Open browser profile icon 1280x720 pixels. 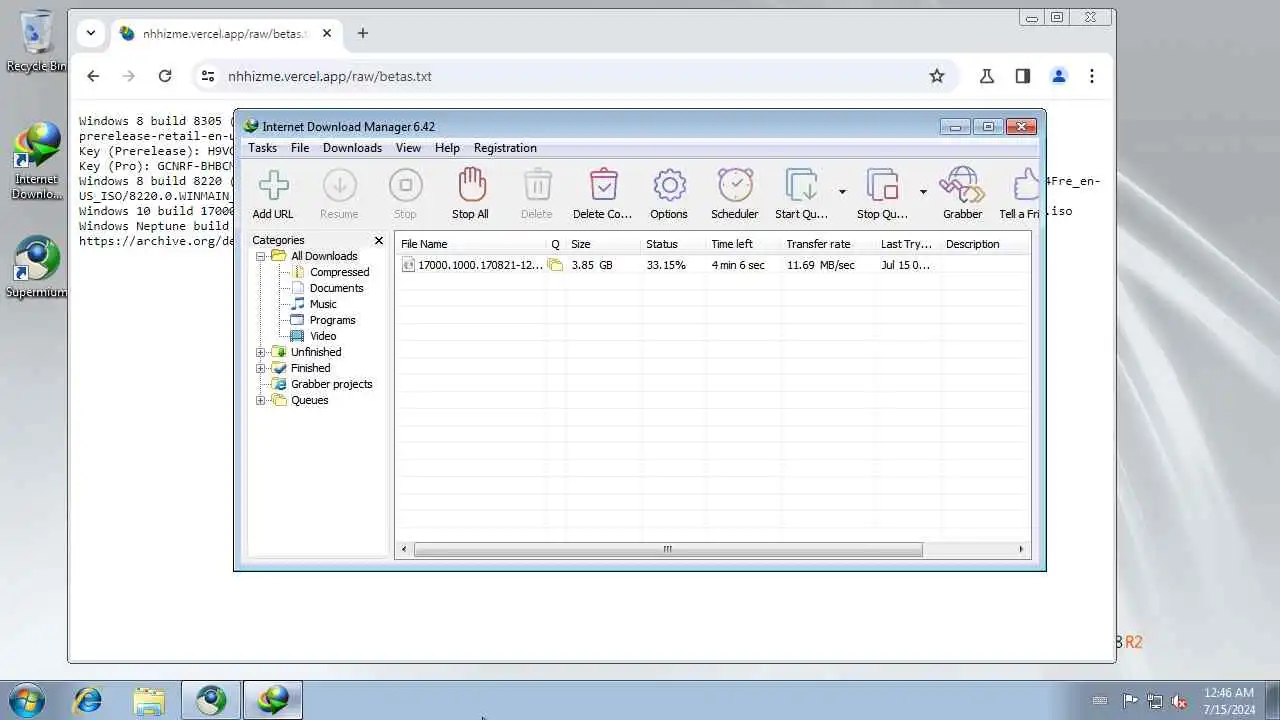point(1059,76)
